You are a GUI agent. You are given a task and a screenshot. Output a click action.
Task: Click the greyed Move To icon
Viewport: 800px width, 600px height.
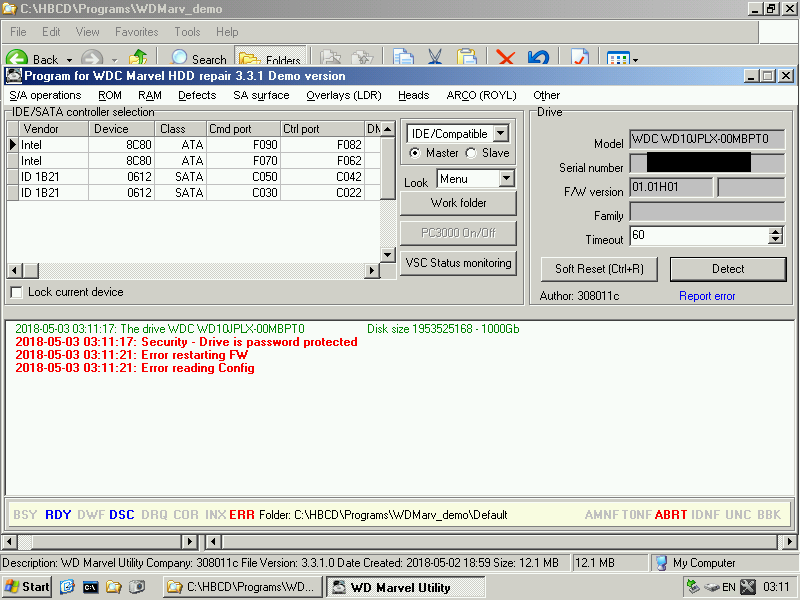pyautogui.click(x=331, y=58)
